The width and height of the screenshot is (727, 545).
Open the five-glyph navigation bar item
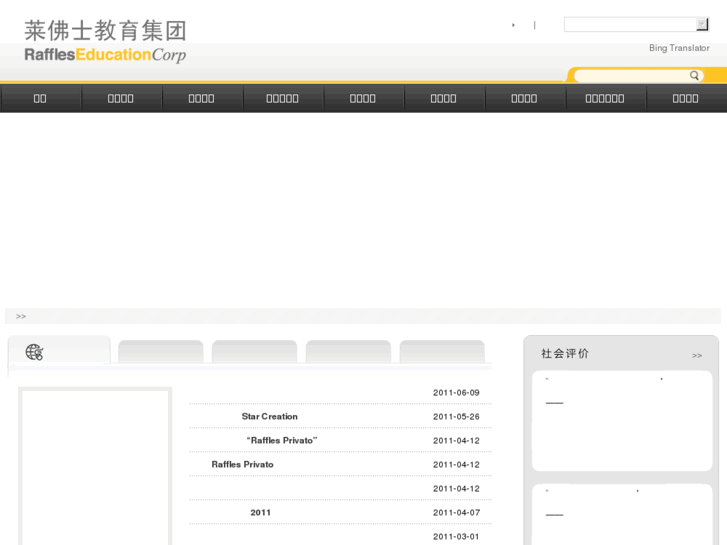pos(282,98)
